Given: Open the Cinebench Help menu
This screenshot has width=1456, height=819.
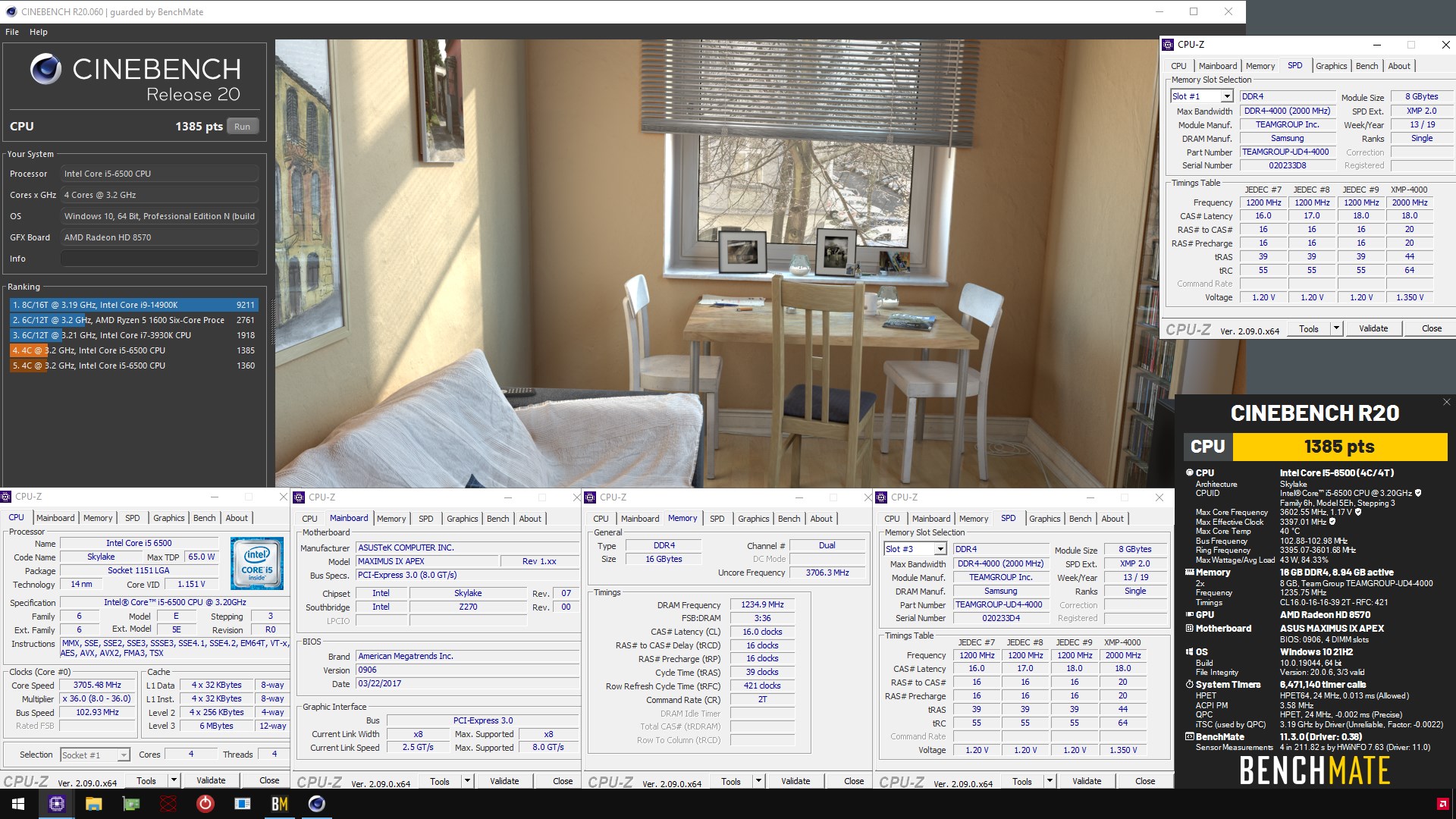Looking at the screenshot, I should pyautogui.click(x=39, y=32).
